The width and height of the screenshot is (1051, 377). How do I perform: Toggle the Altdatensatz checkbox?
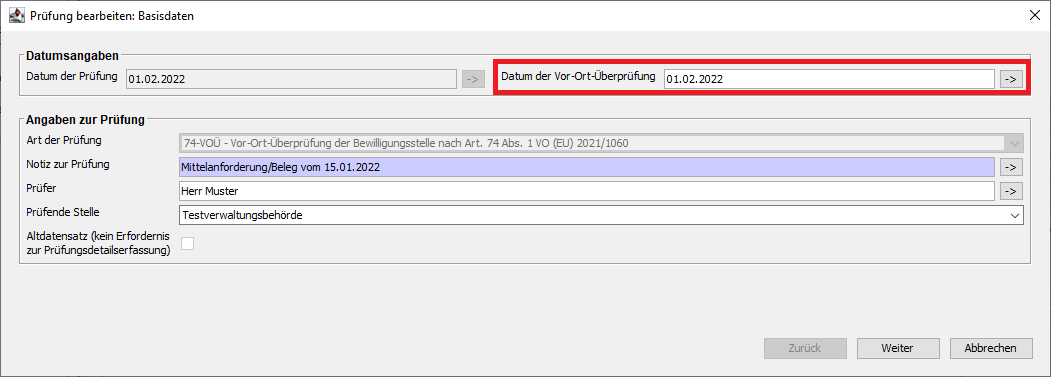tap(188, 244)
